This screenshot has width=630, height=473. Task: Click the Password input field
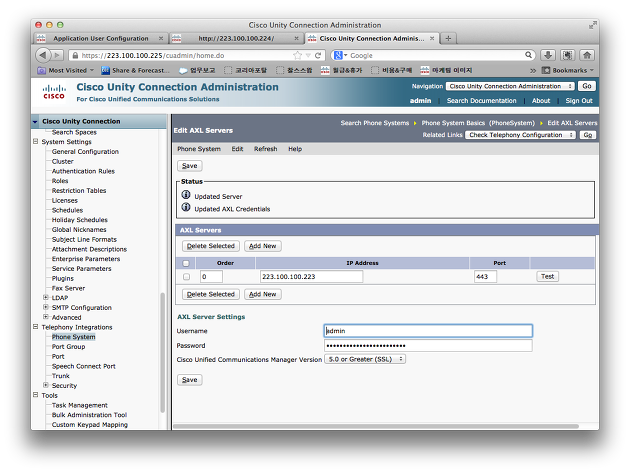click(428, 346)
